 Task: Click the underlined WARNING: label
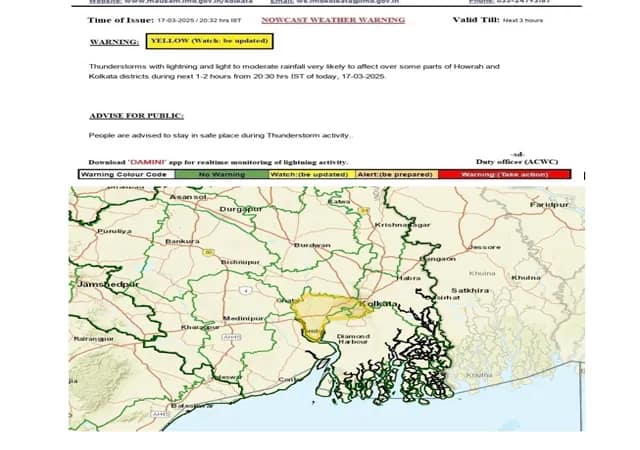coord(114,42)
